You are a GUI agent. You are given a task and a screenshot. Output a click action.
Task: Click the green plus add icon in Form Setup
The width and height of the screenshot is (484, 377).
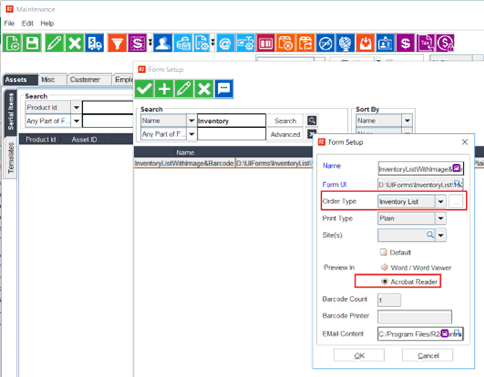[x=164, y=89]
